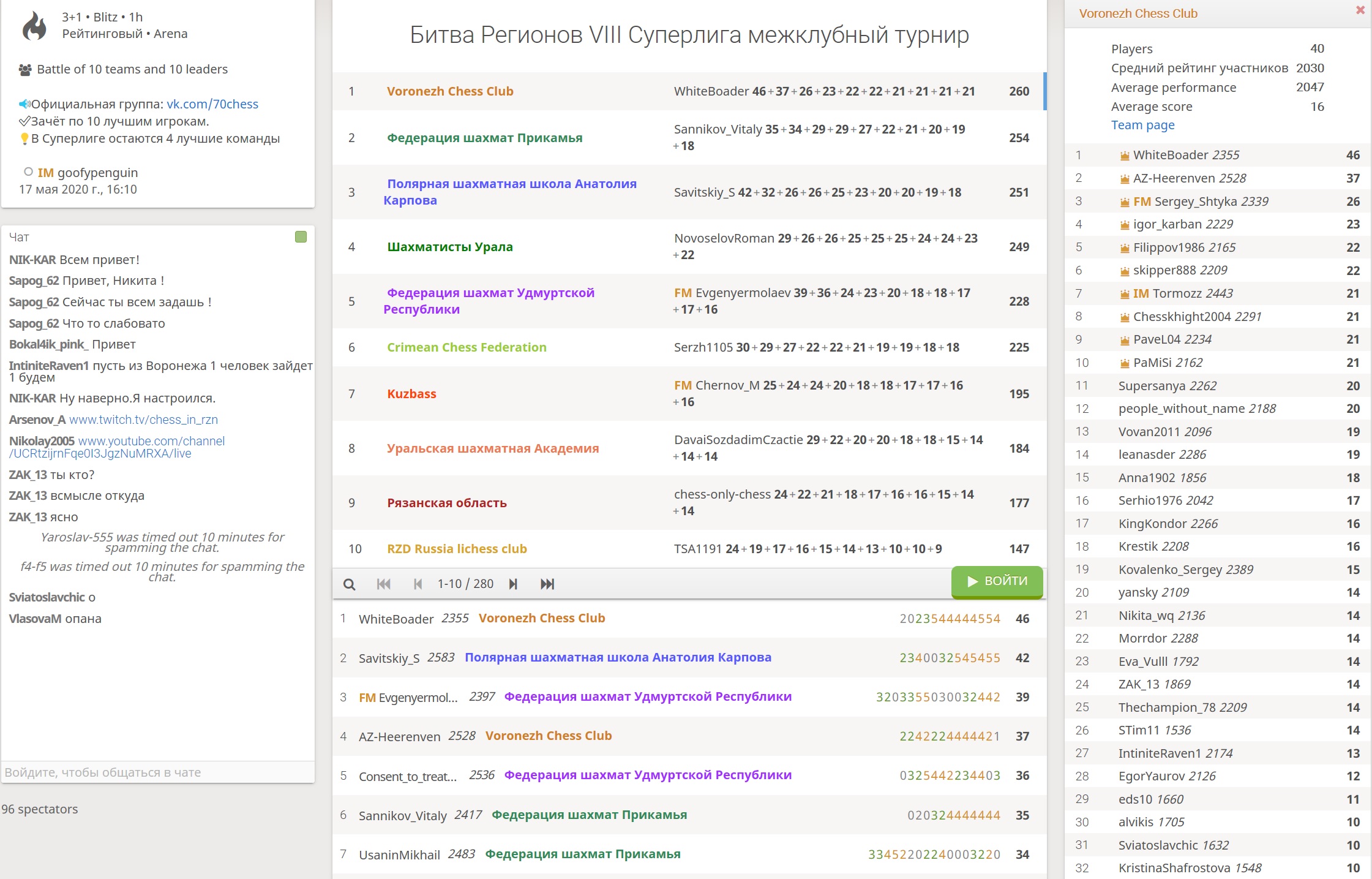Toggle the chat enable checkbox
Image resolution: width=1372 pixels, height=879 pixels.
click(x=301, y=237)
